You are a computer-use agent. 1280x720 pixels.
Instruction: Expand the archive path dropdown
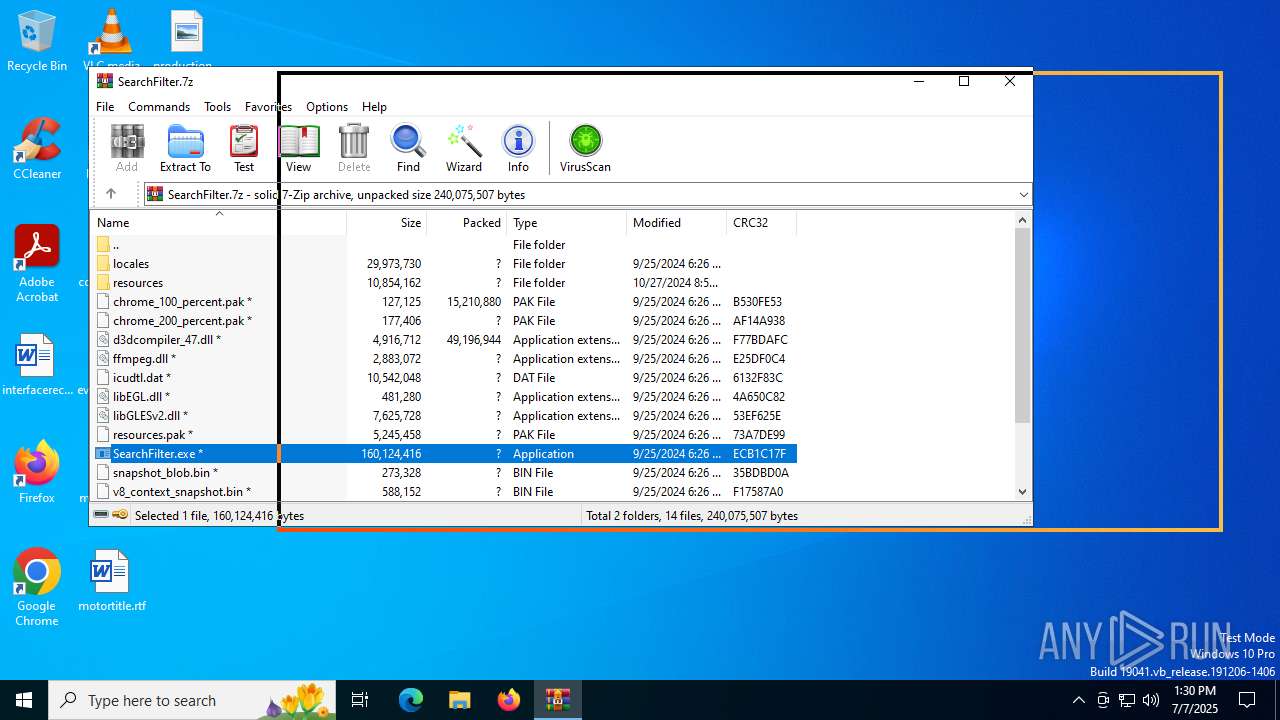[x=1023, y=195]
